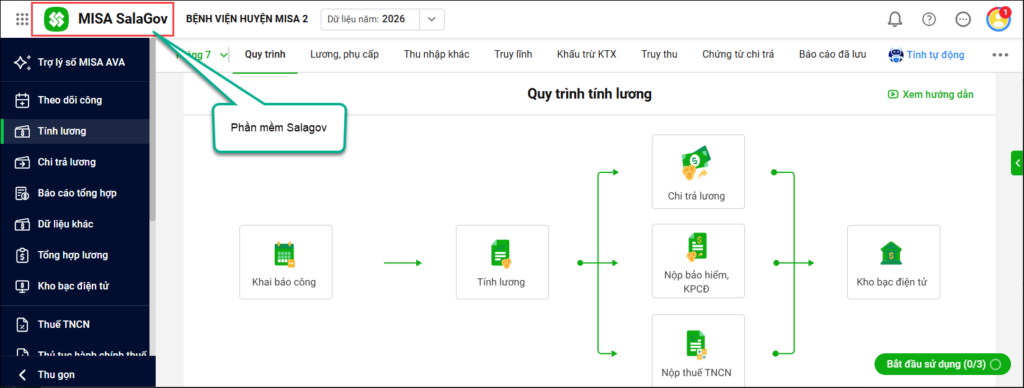Open the user avatar profile menu
This screenshot has height=388, width=1024.
pyautogui.click(x=999, y=19)
